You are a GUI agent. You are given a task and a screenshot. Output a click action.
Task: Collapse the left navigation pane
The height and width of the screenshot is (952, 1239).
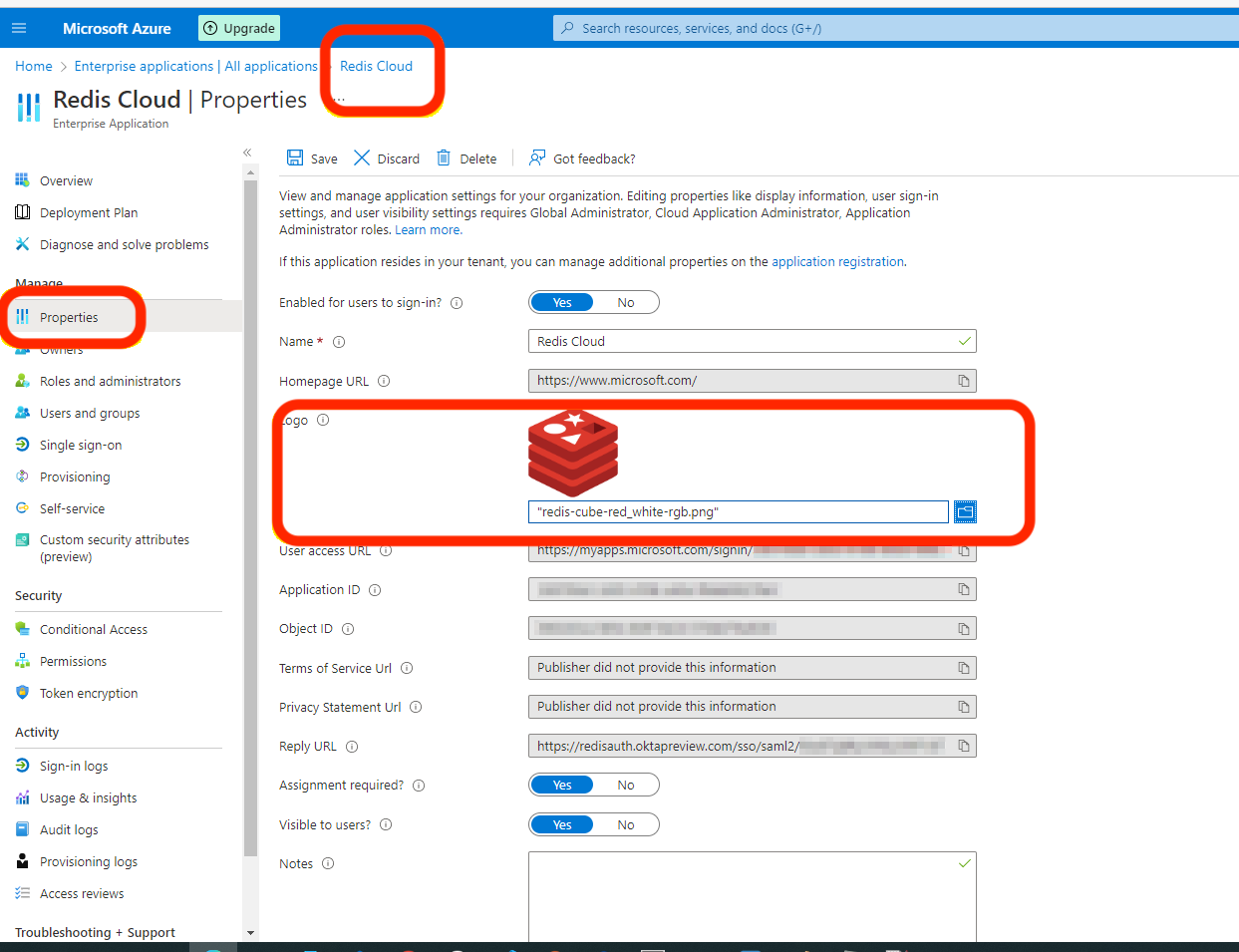(247, 153)
